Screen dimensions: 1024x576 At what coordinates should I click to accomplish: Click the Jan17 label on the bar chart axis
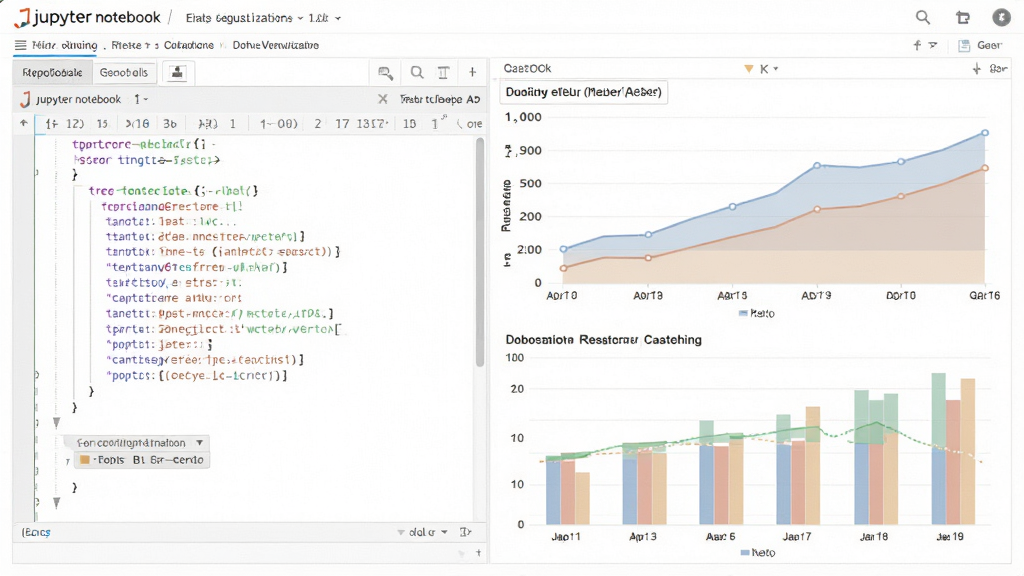click(797, 536)
